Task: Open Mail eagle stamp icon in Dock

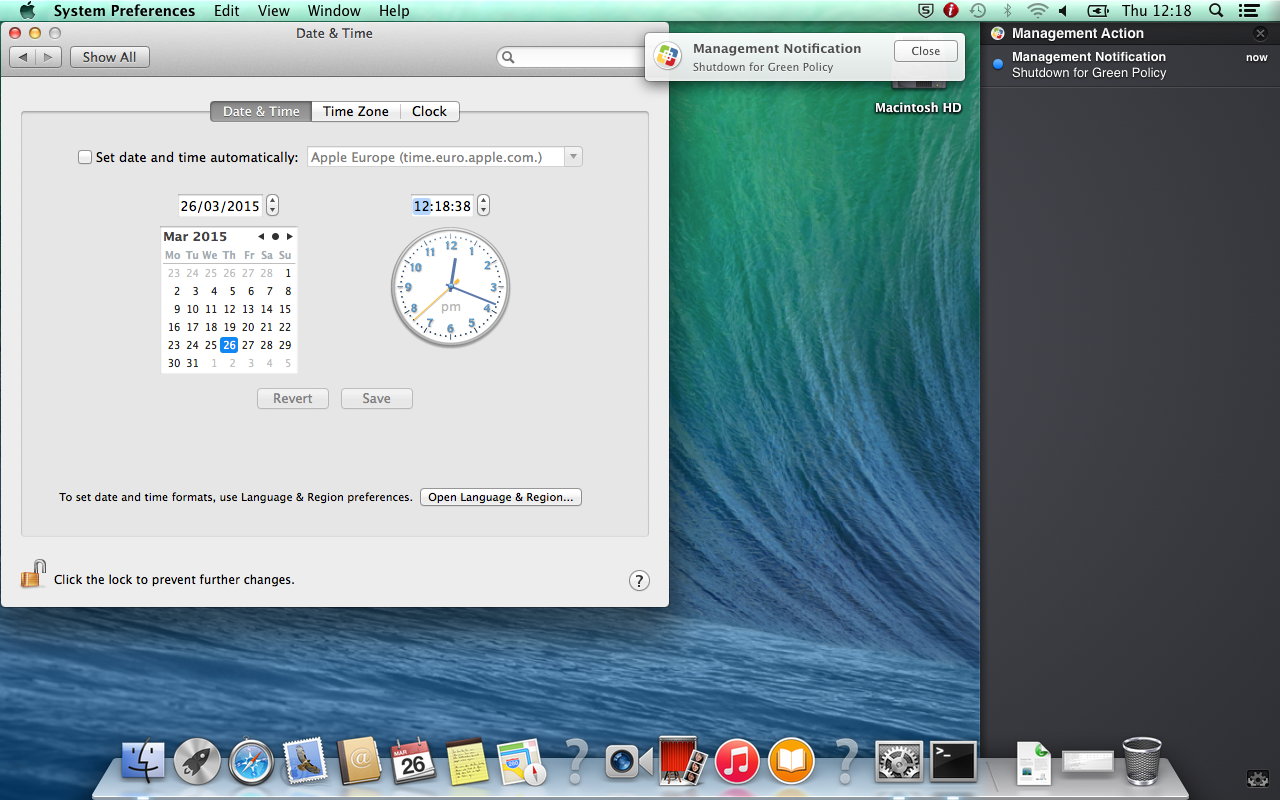Action: [x=305, y=763]
